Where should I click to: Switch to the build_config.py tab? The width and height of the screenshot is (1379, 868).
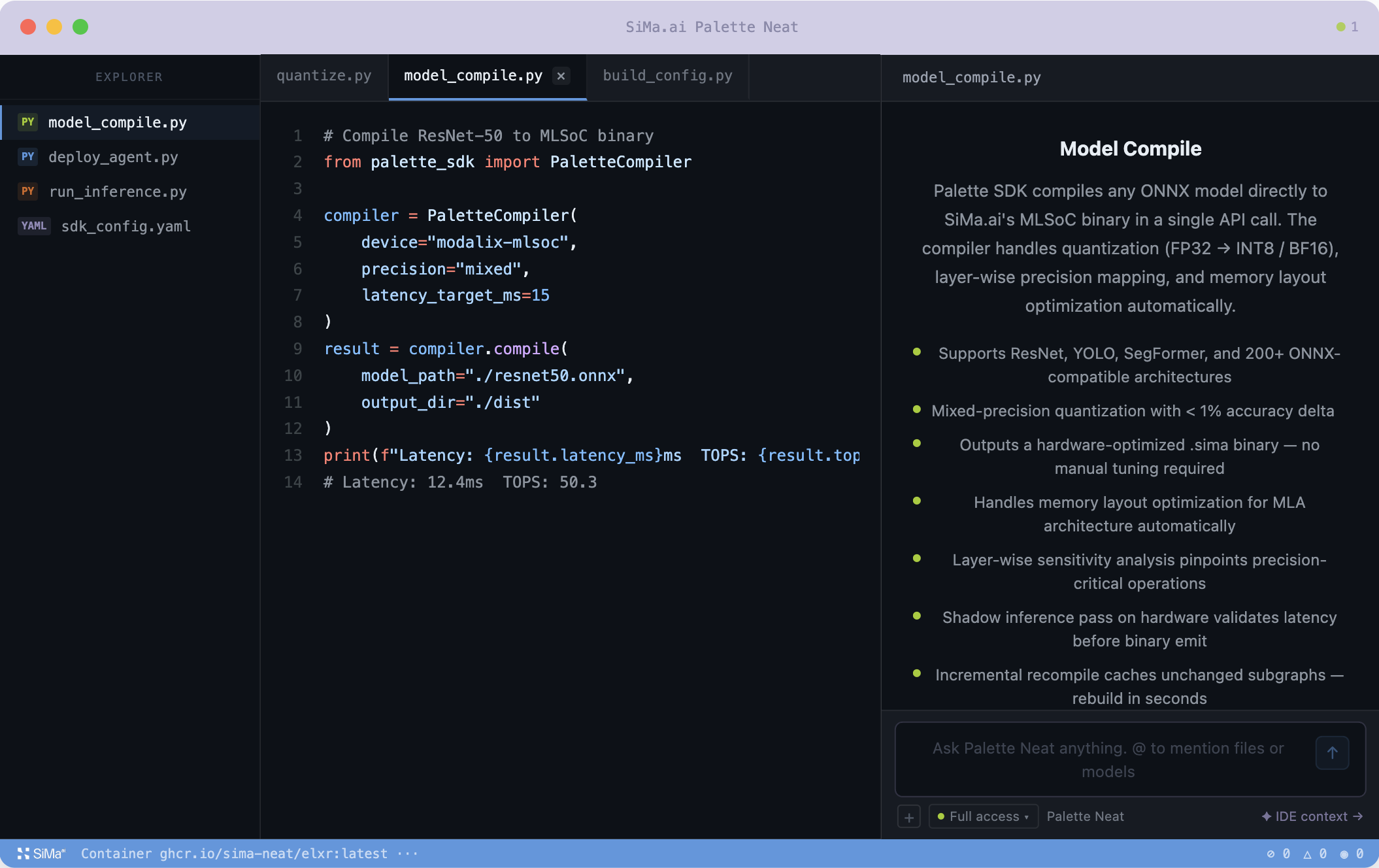pyautogui.click(x=667, y=76)
